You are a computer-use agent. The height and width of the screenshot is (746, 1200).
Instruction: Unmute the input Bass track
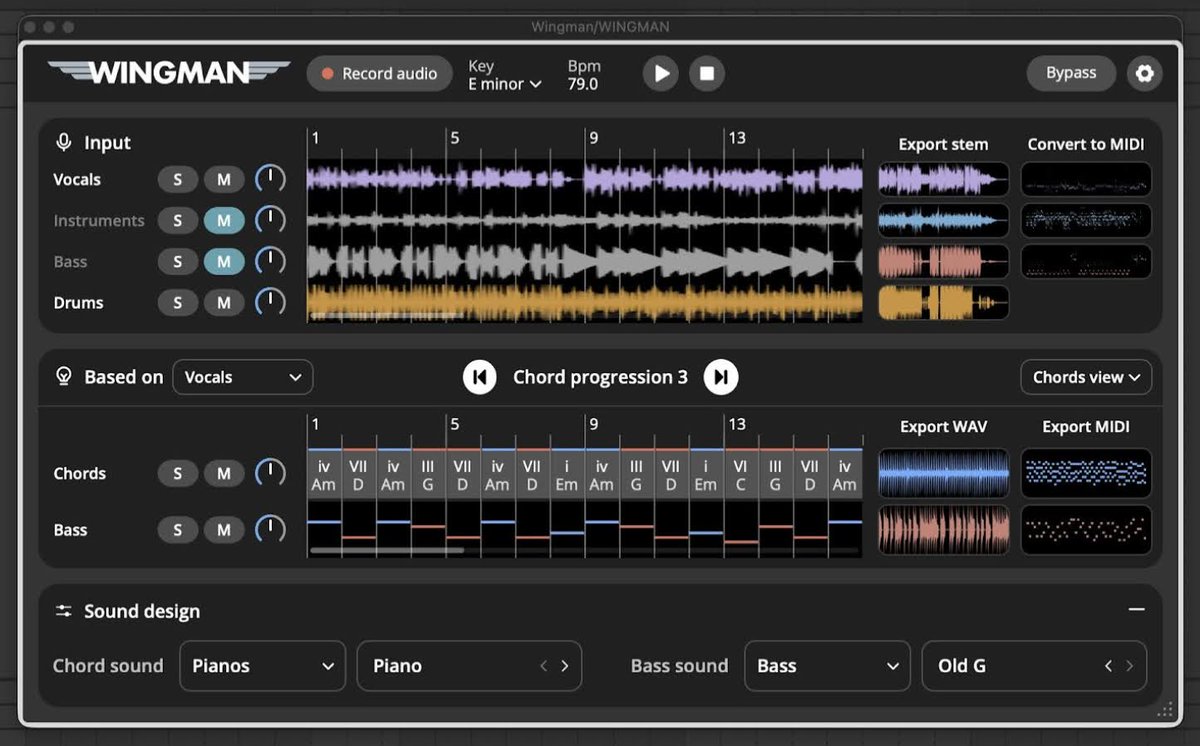224,262
